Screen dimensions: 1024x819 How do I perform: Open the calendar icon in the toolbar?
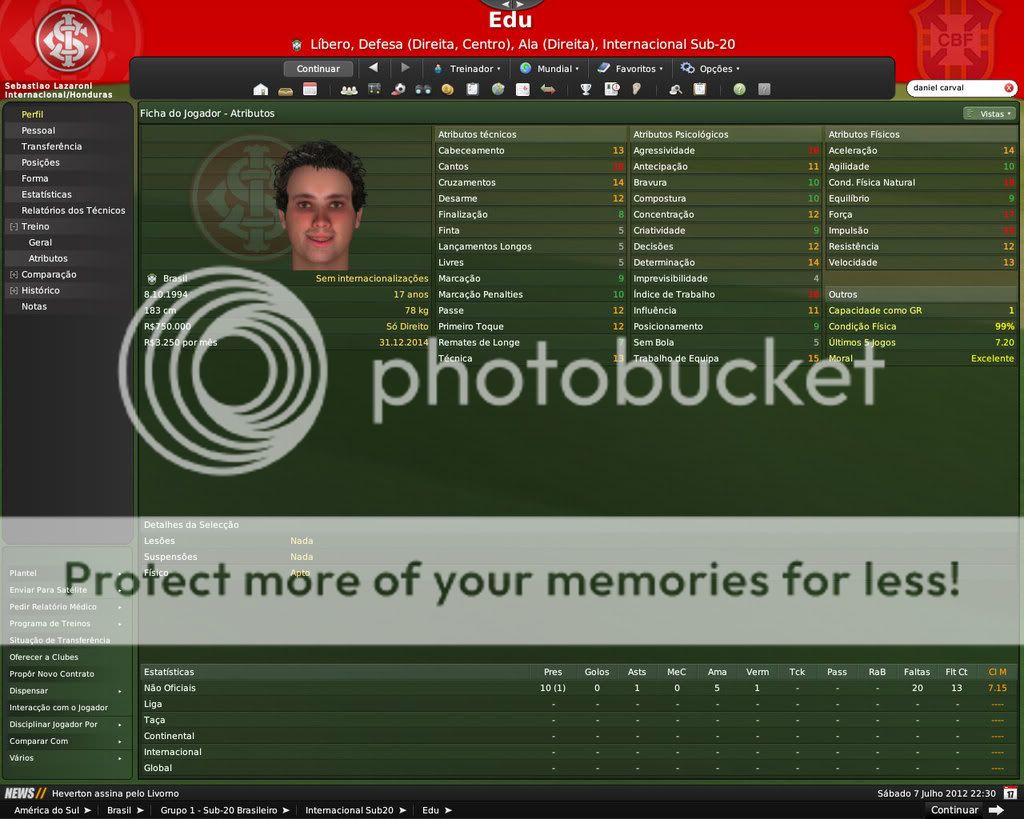click(310, 89)
